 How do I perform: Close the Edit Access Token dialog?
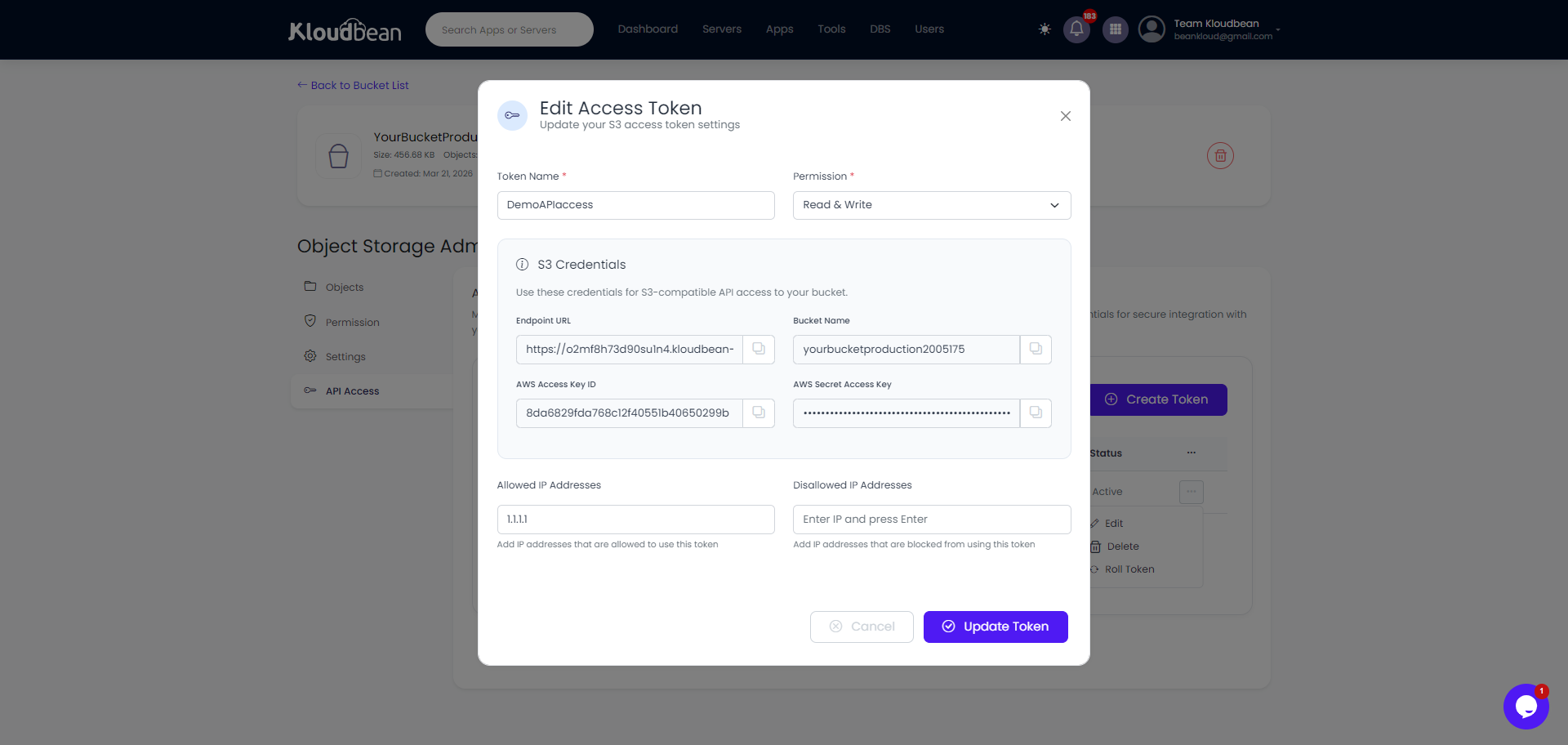(1065, 116)
